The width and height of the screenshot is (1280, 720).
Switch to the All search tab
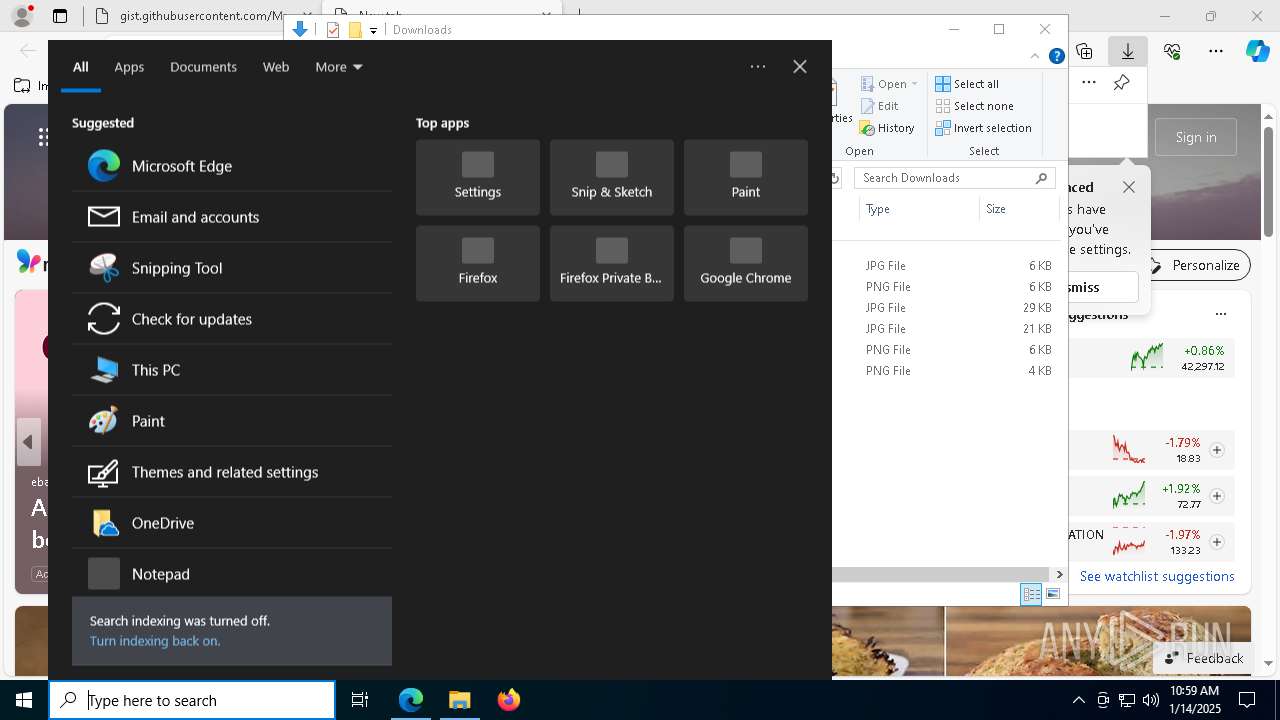(x=81, y=67)
